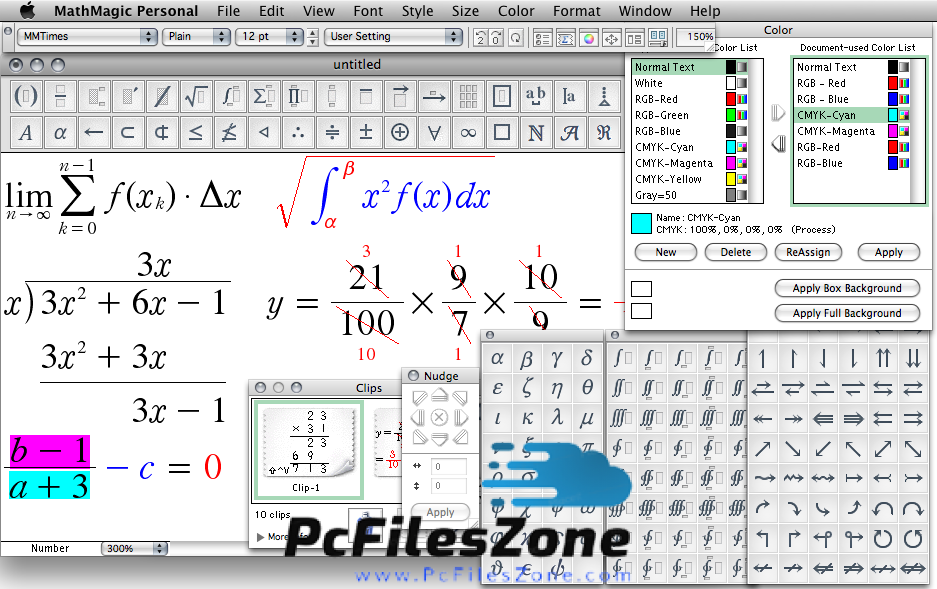
Task: Expand the User Setting dropdown
Action: (394, 36)
